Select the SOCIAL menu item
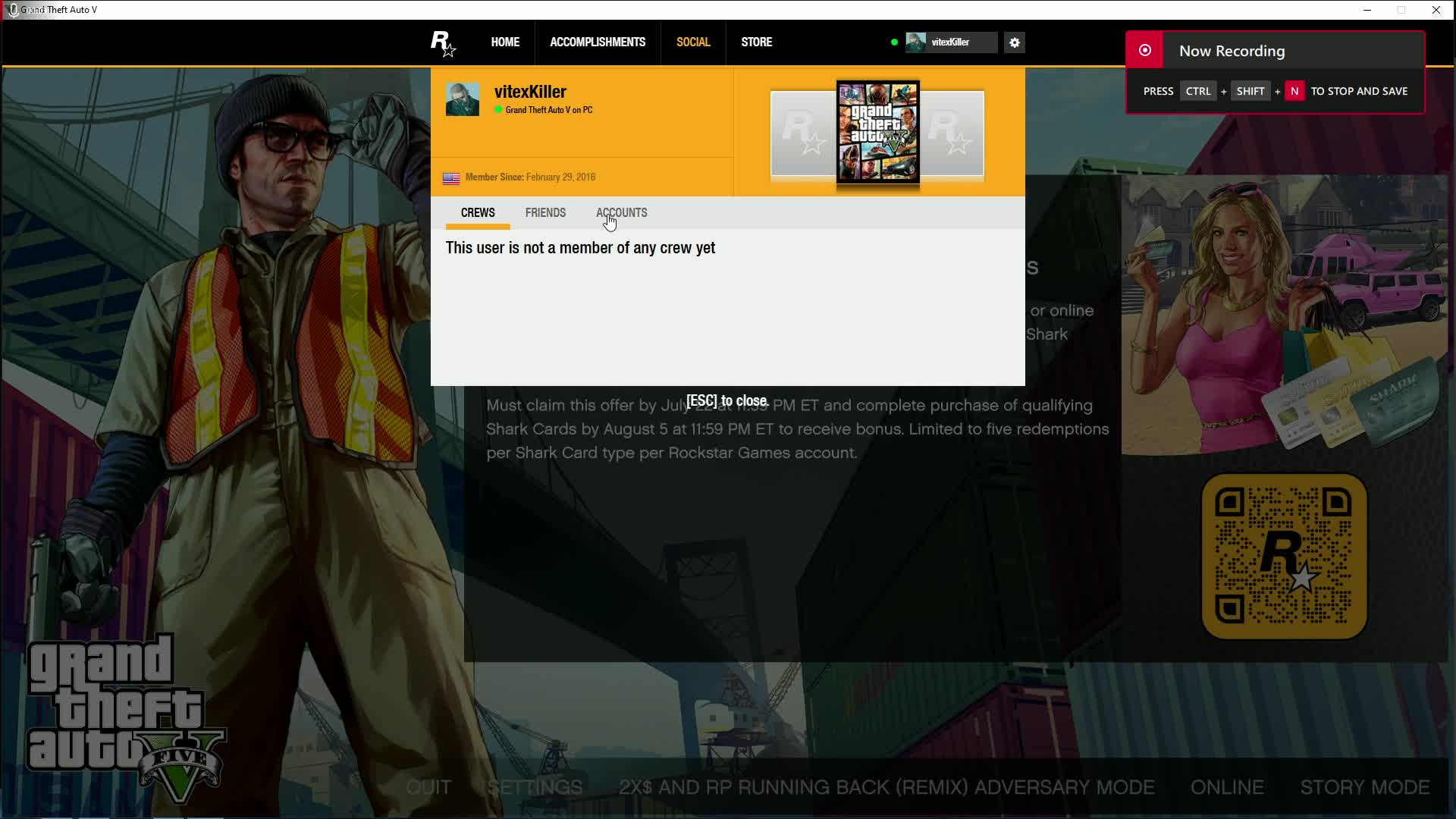The width and height of the screenshot is (1456, 819). tap(693, 42)
